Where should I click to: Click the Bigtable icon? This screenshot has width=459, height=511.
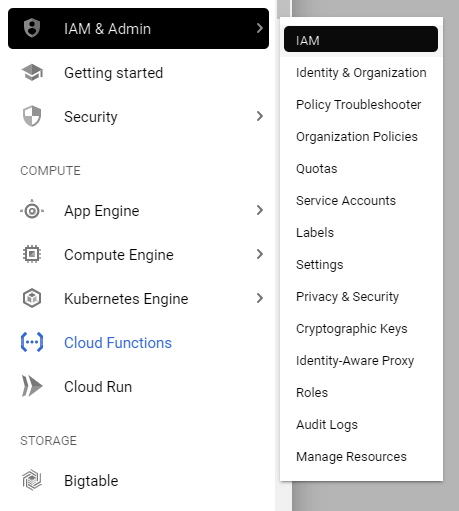32,480
